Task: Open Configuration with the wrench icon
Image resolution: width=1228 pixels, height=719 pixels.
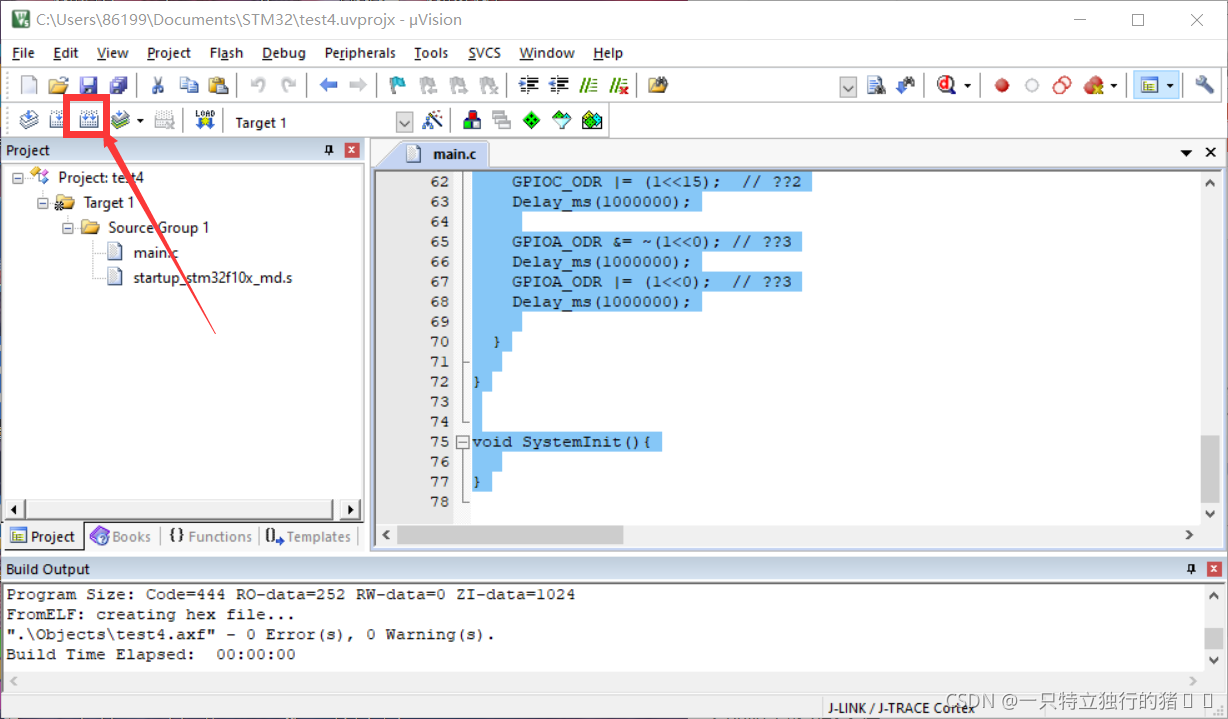Action: pyautogui.click(x=1204, y=86)
